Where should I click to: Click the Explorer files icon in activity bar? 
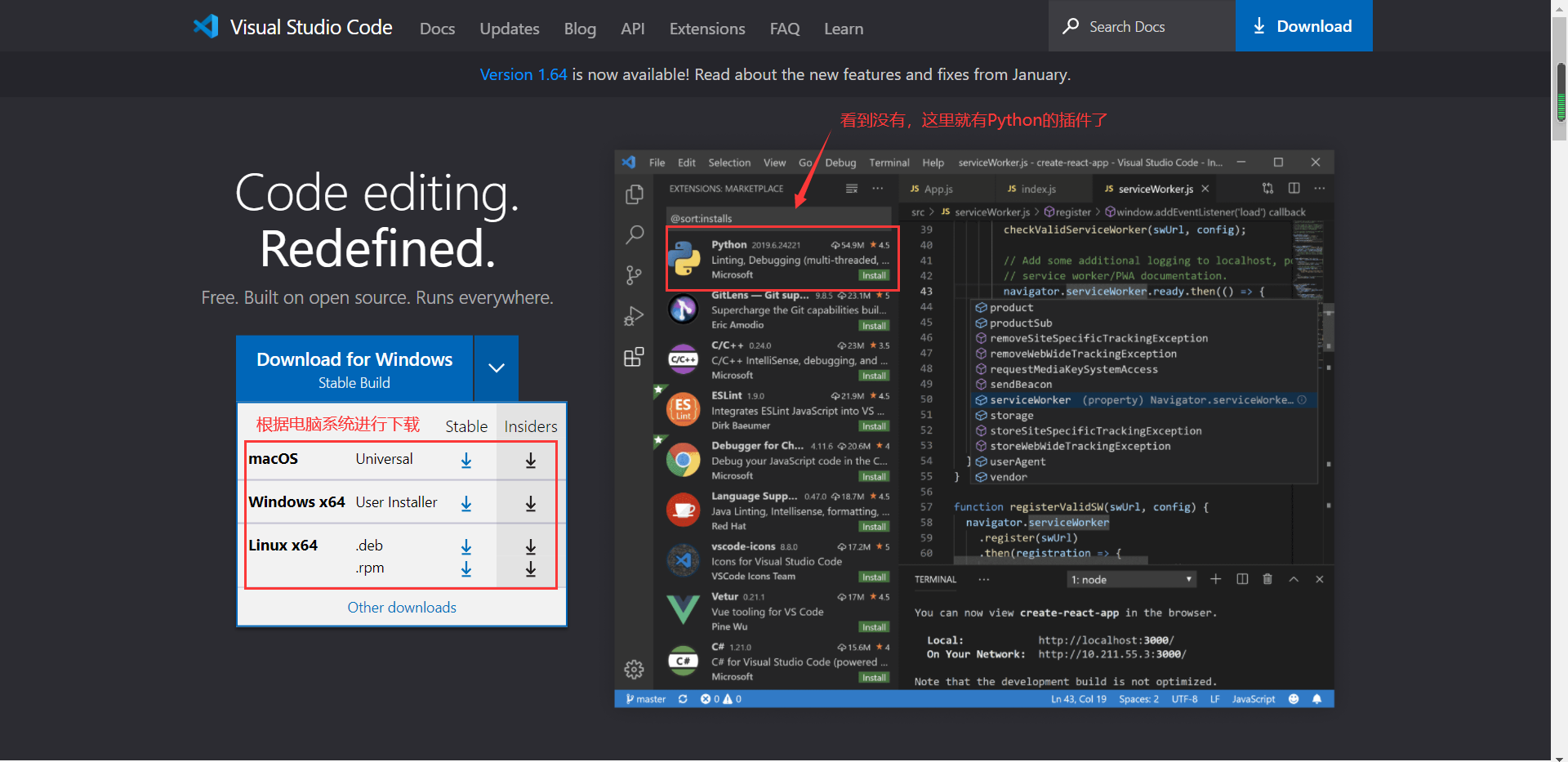634,194
